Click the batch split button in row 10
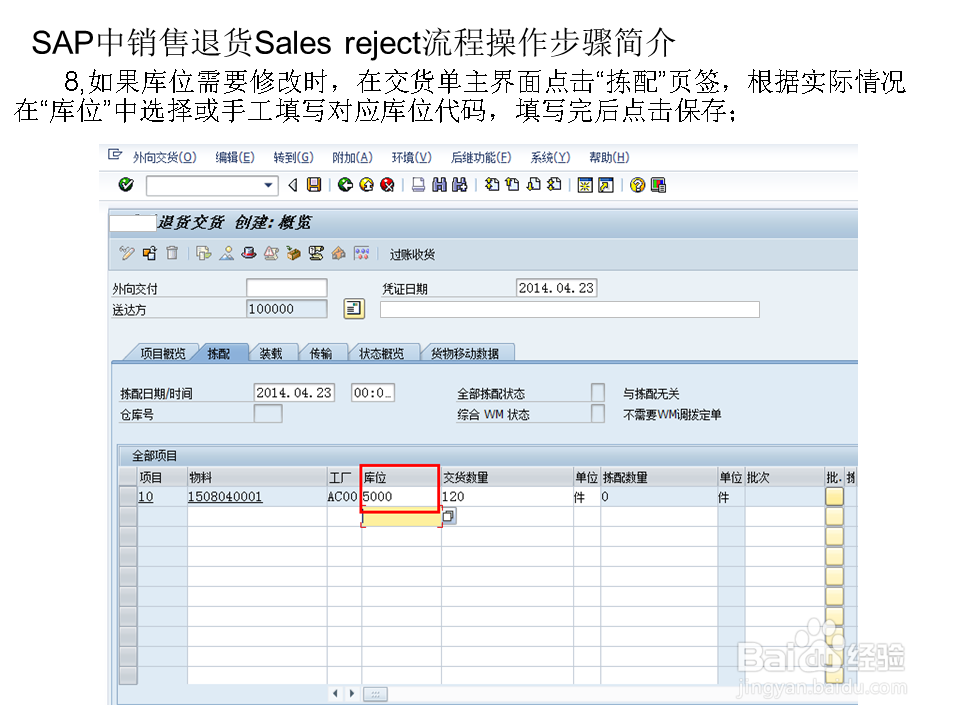The image size is (960, 720). click(x=834, y=497)
